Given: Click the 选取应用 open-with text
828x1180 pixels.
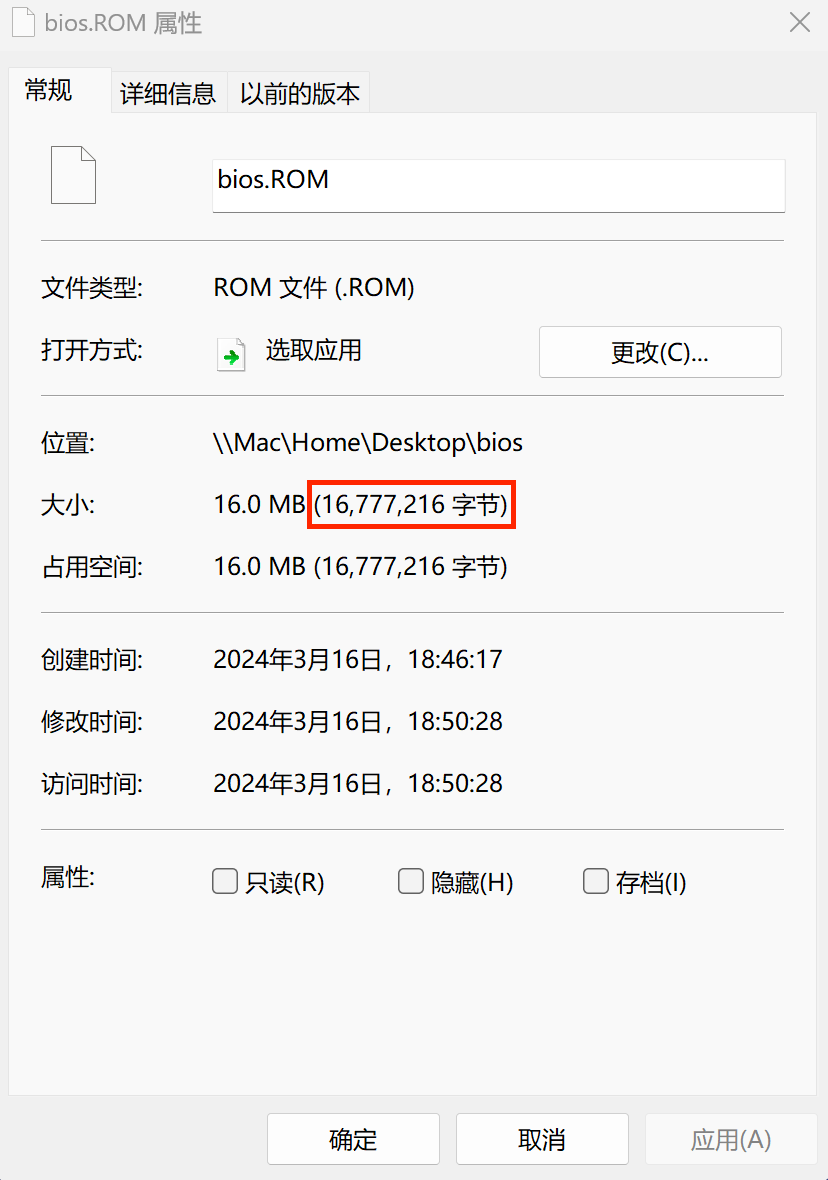Looking at the screenshot, I should click(314, 351).
